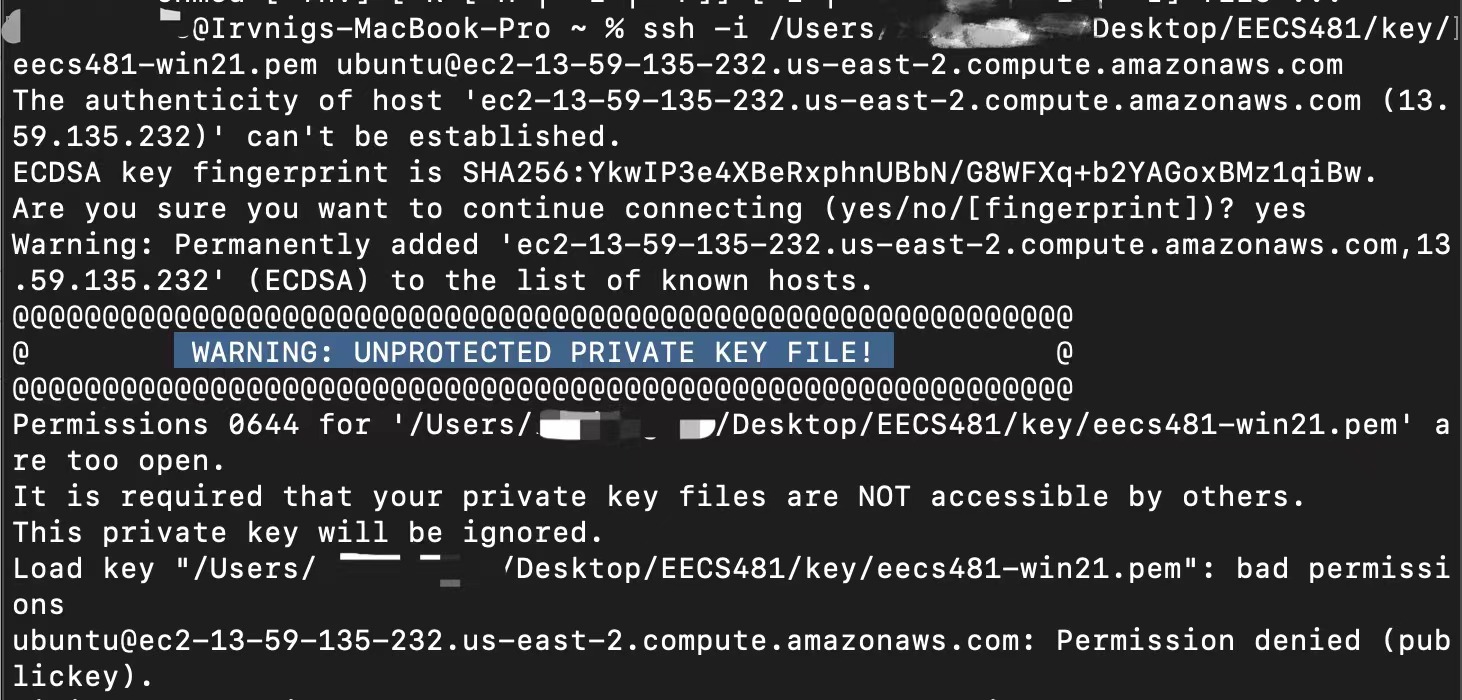Click 'can't be established' text

pos(433,136)
